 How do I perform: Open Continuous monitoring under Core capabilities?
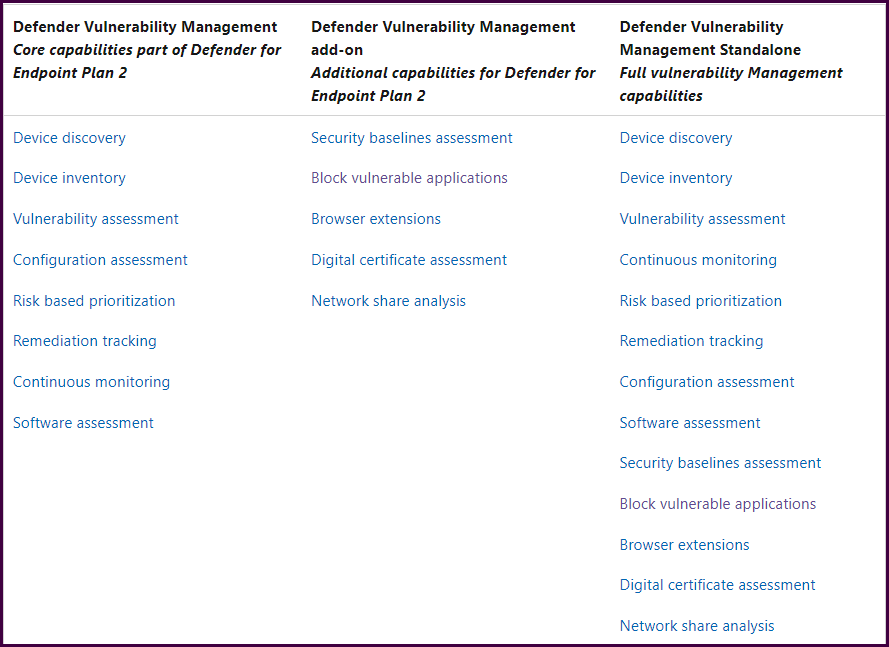point(91,381)
